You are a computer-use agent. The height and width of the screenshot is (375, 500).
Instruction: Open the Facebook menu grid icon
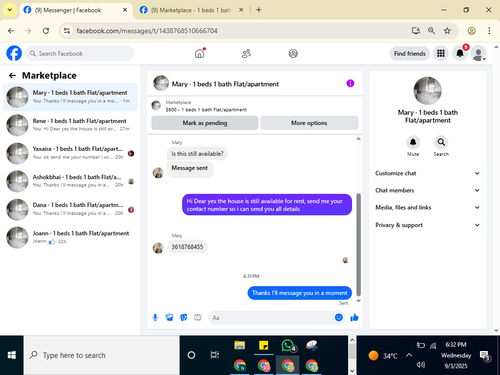(x=441, y=53)
